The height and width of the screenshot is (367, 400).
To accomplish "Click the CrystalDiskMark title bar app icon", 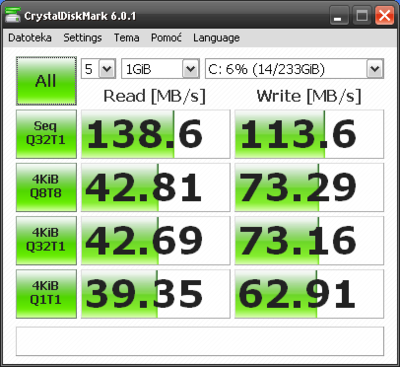I will (12, 15).
